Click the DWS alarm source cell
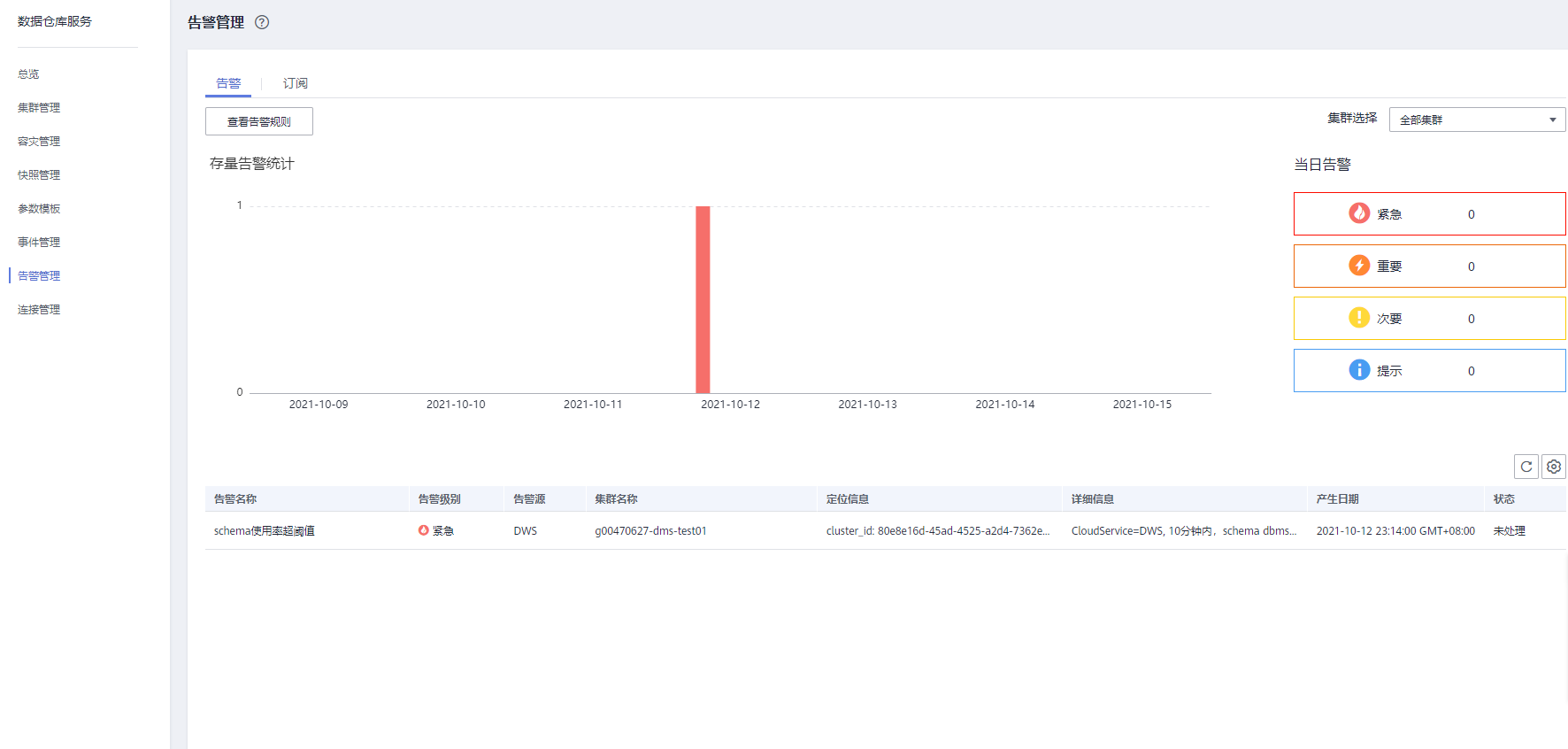 (526, 531)
